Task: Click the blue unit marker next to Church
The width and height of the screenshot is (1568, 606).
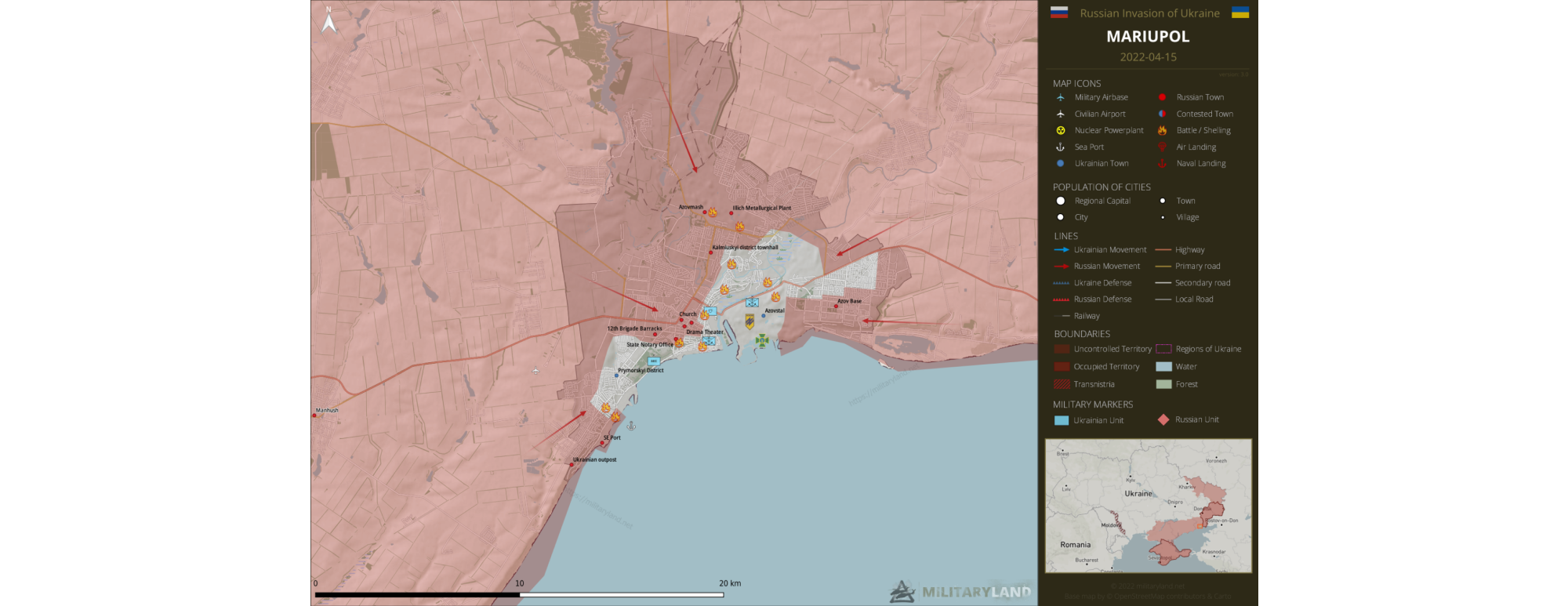Action: tap(710, 311)
